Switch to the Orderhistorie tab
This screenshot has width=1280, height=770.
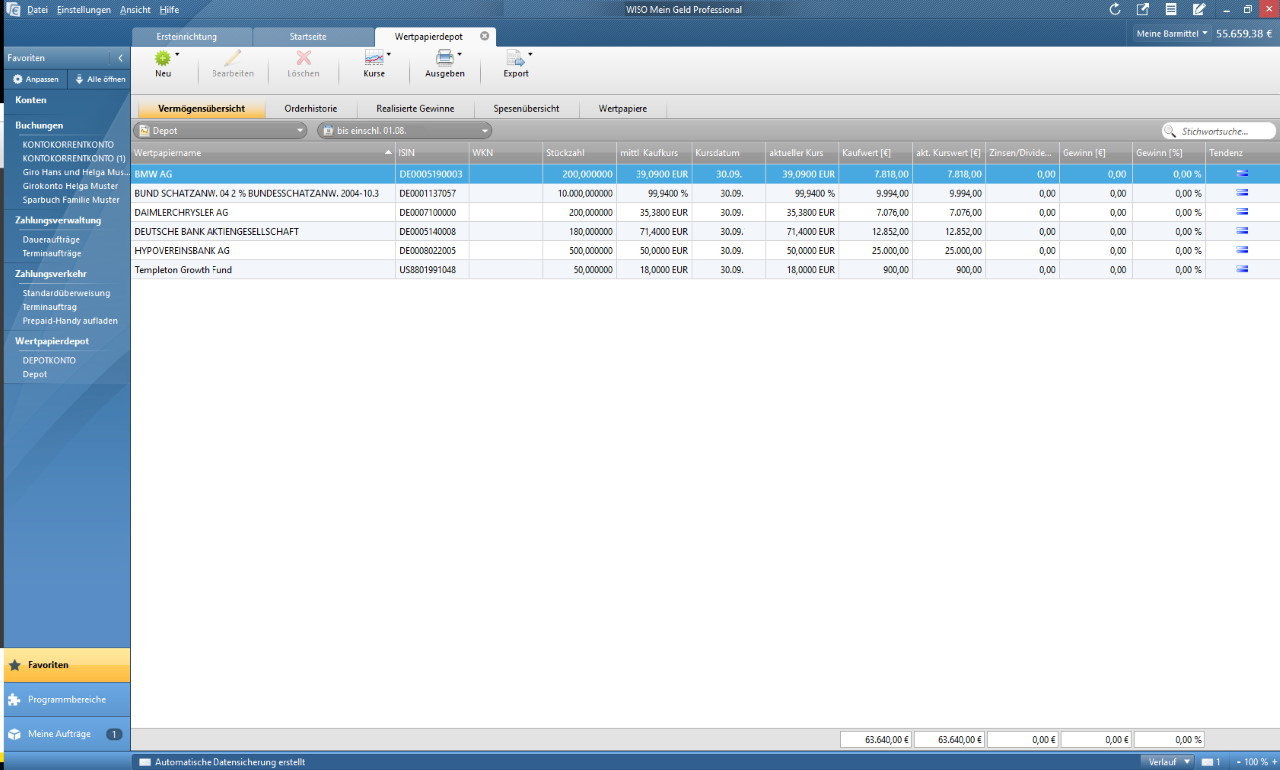(x=310, y=108)
